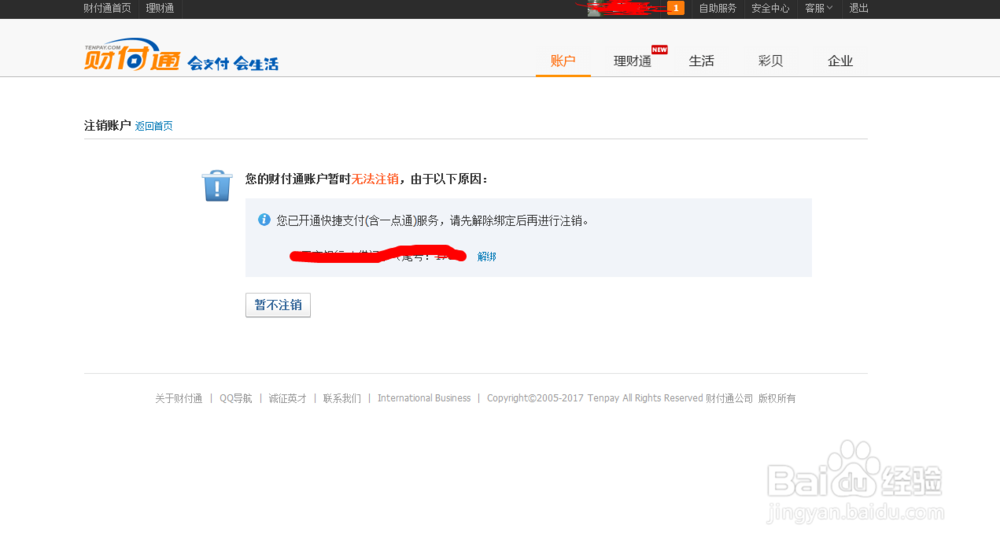Click the 返回首页 link
Viewport: 1000px width, 547px height.
point(154,126)
